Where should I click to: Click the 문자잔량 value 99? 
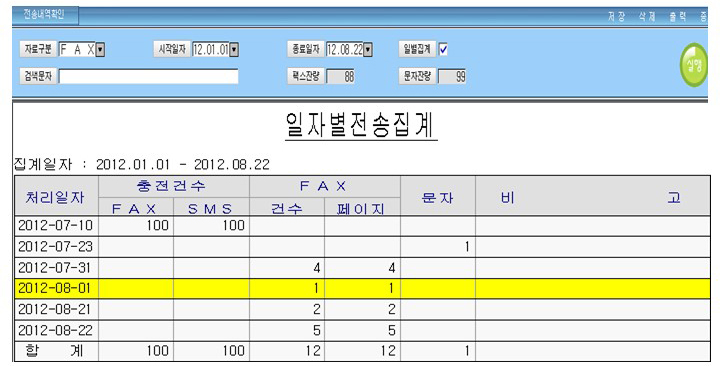click(452, 77)
